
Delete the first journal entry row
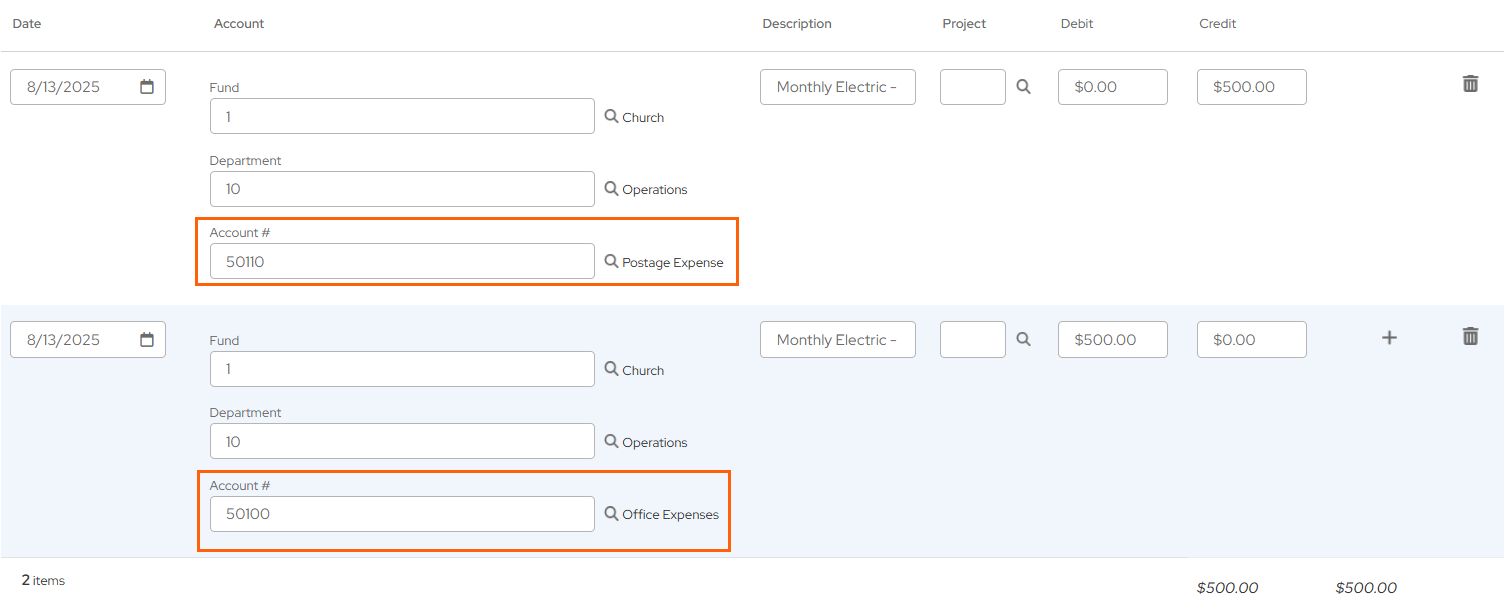click(x=1470, y=84)
